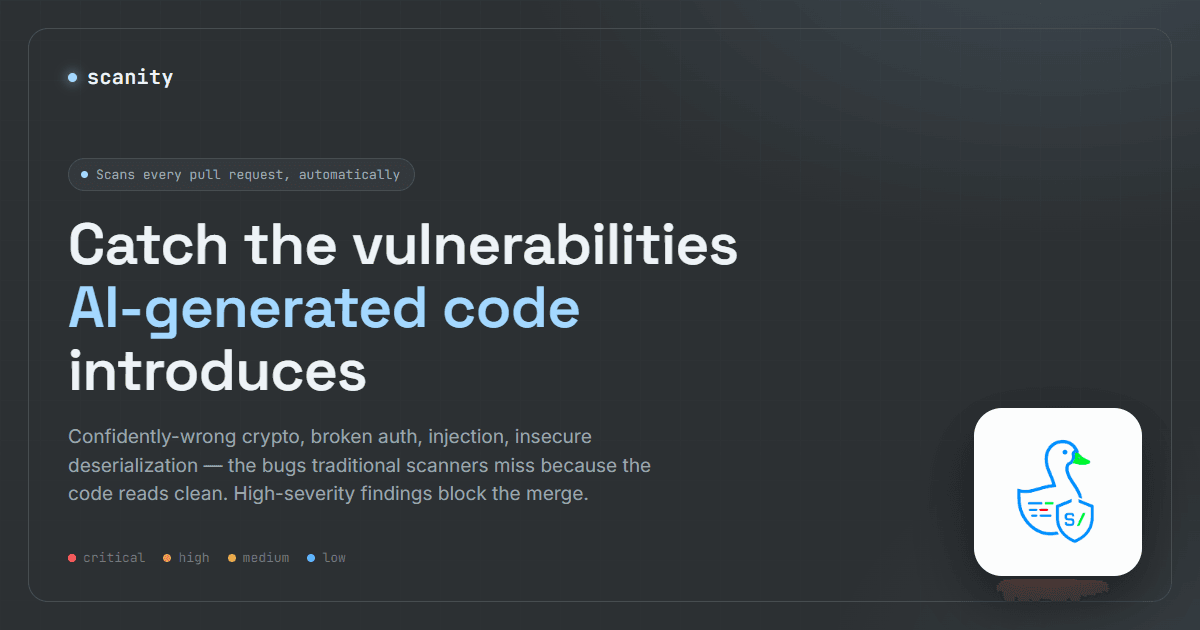Viewport: 1200px width, 630px height.
Task: Select the 'high' severity label
Action: click(x=194, y=558)
